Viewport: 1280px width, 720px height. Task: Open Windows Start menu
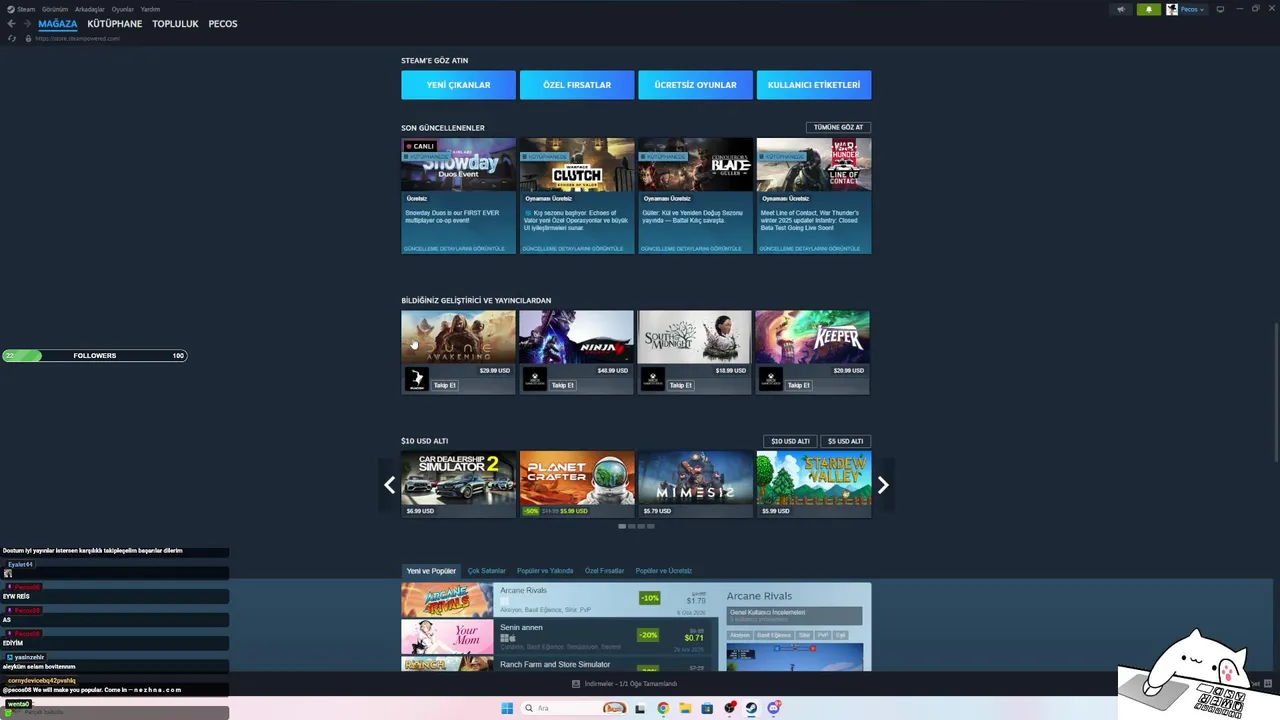click(507, 708)
